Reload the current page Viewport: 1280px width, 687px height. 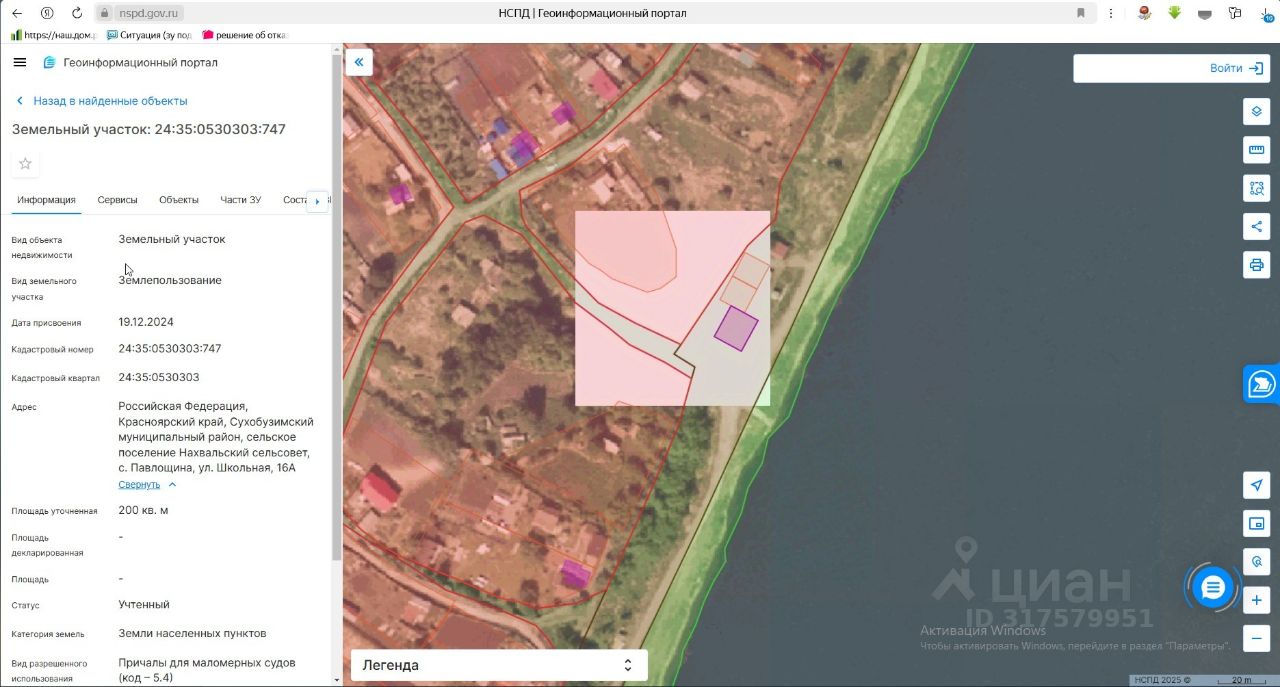pyautogui.click(x=77, y=13)
